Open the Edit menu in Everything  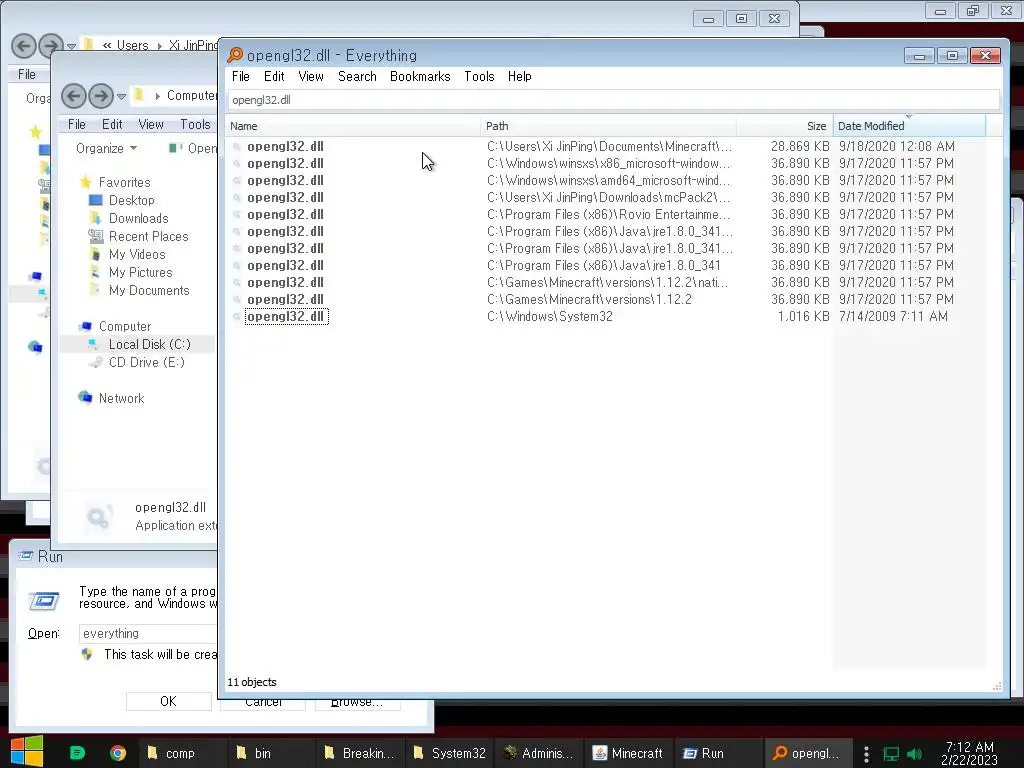point(274,76)
